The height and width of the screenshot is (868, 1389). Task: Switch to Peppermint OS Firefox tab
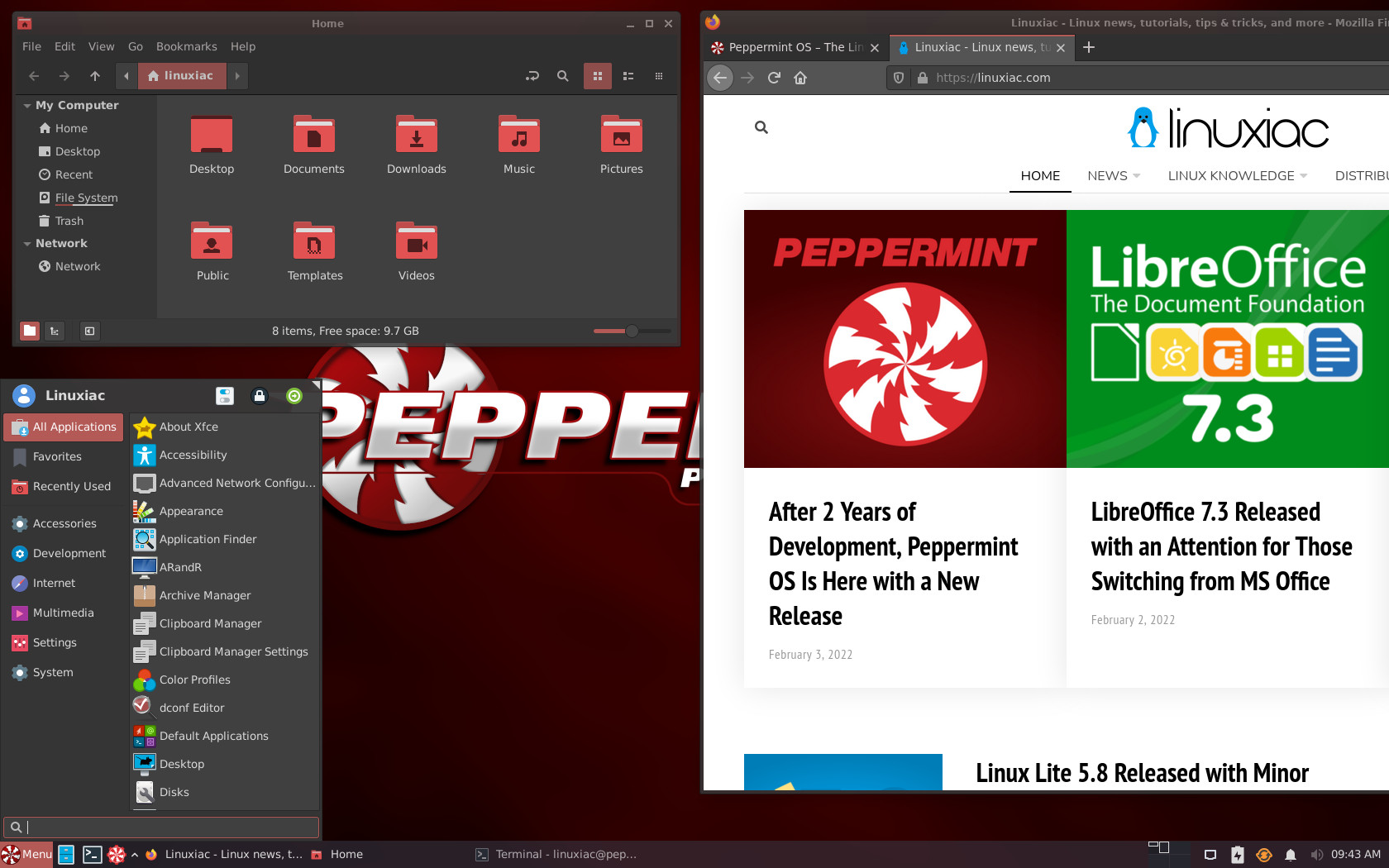pos(795,47)
